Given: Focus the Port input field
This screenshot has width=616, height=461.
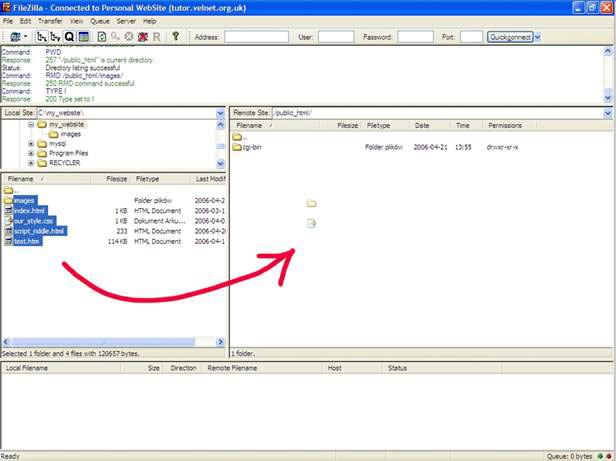Looking at the screenshot, I should click(471, 37).
